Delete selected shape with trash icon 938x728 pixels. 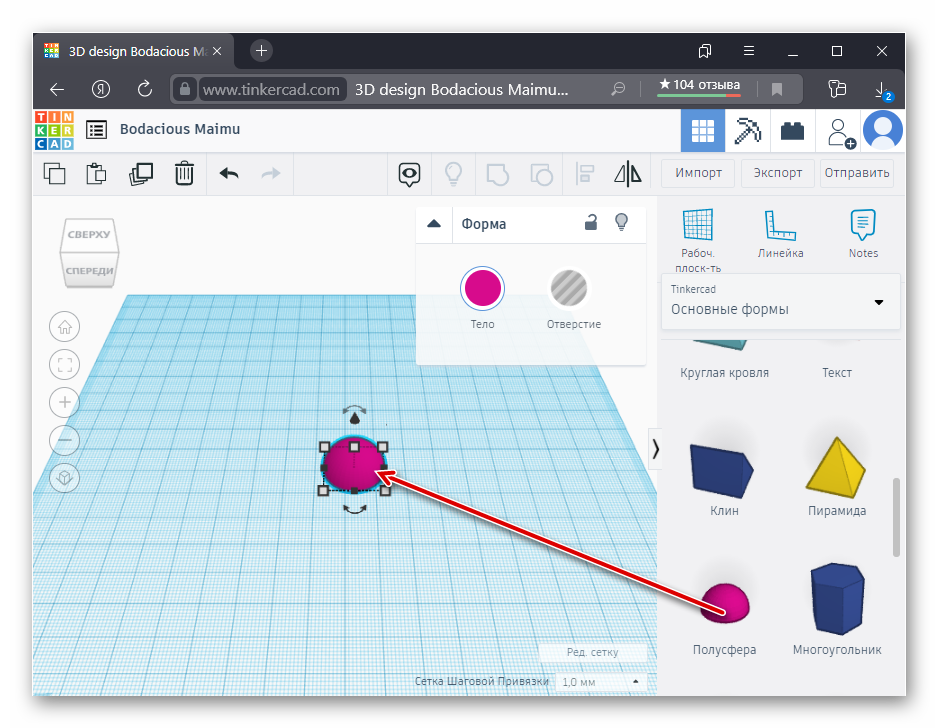coord(184,173)
